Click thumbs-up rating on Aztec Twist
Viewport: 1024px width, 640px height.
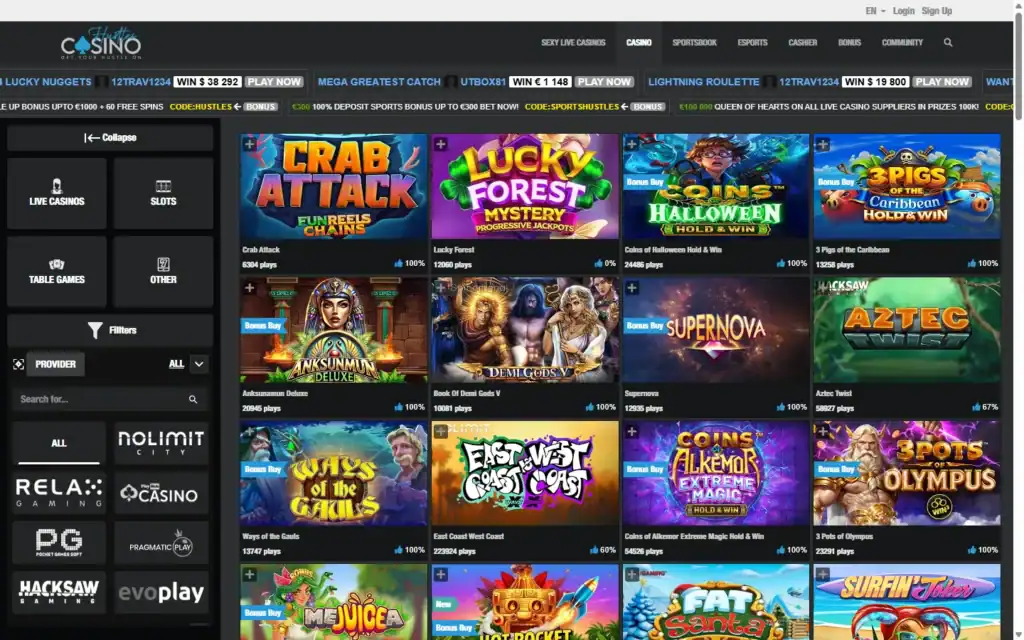coord(976,407)
